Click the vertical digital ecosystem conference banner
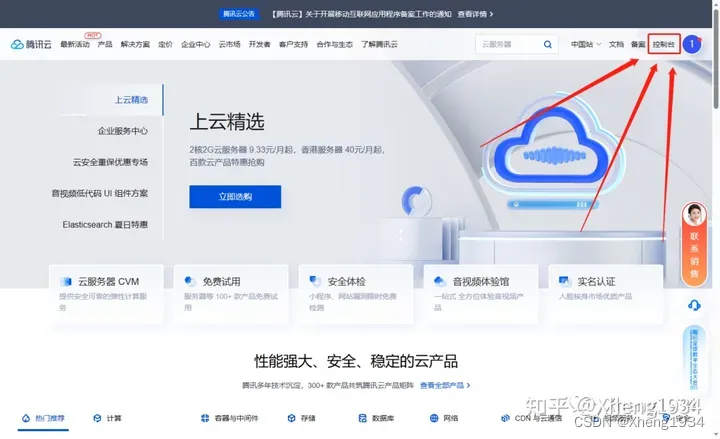This screenshot has width=720, height=439. 694,358
